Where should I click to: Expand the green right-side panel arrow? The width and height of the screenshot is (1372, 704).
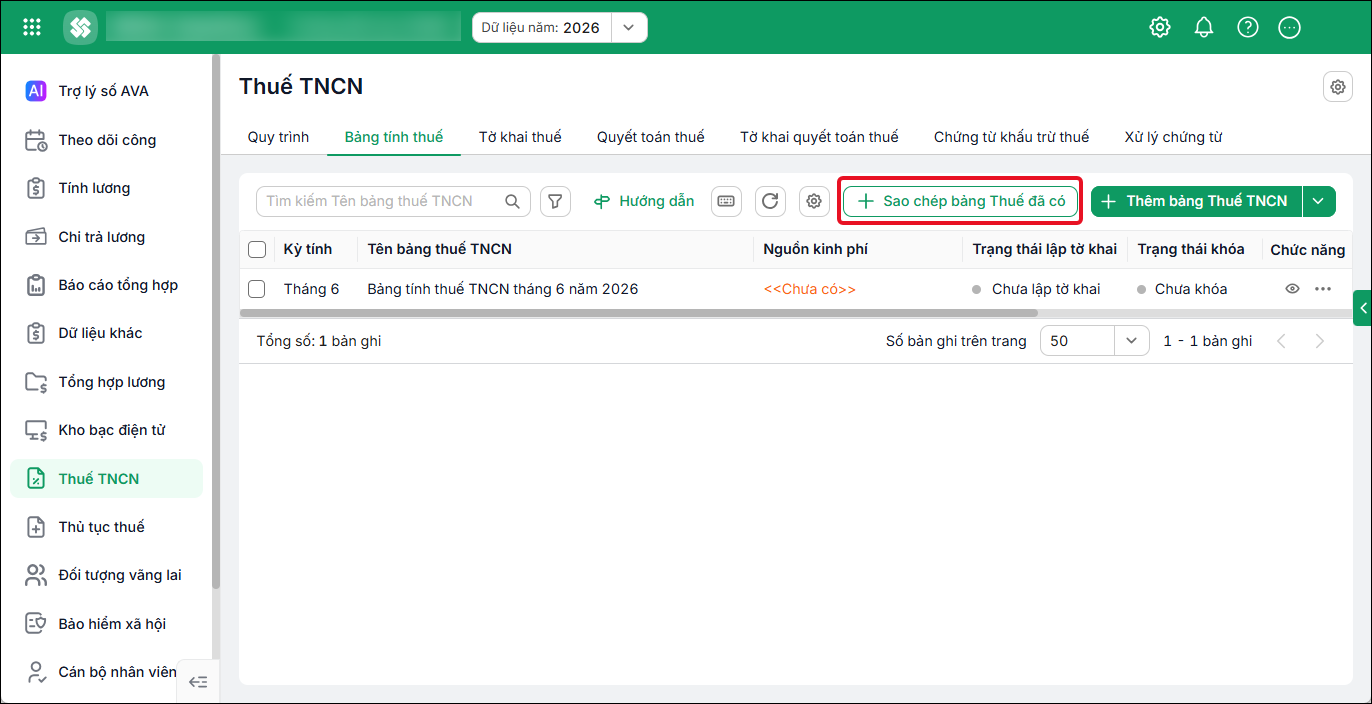[x=1362, y=309]
